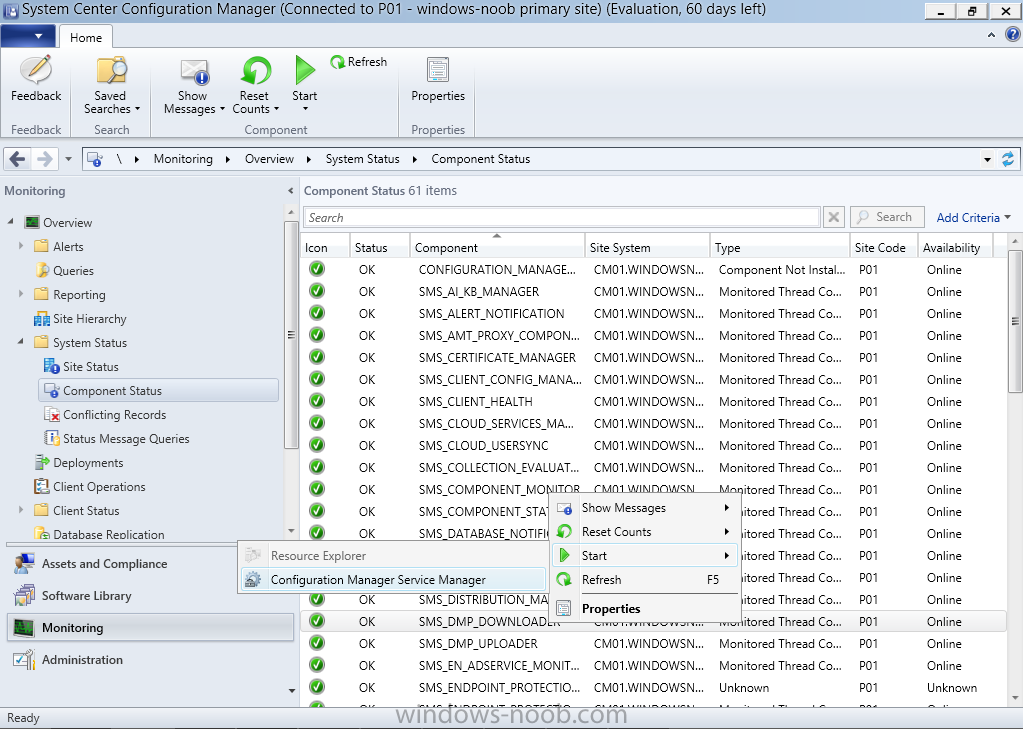This screenshot has height=729, width=1023.
Task: Click the Search button
Action: pyautogui.click(x=887, y=217)
